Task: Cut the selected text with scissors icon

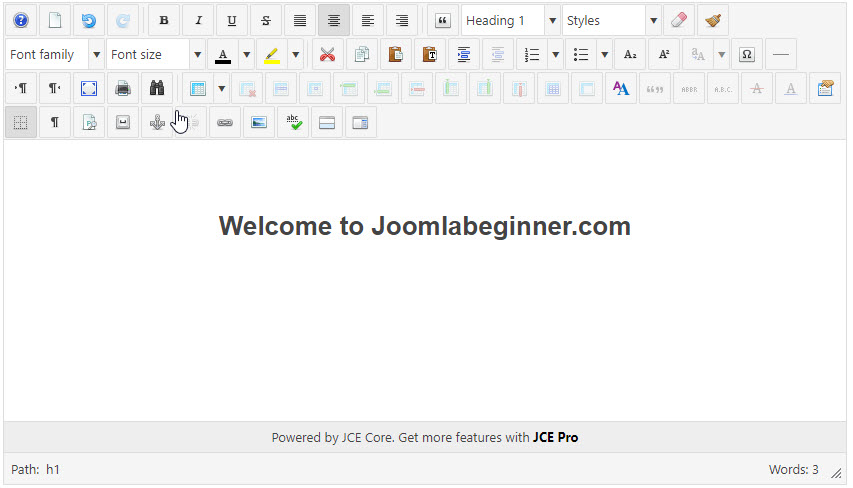Action: 327,54
